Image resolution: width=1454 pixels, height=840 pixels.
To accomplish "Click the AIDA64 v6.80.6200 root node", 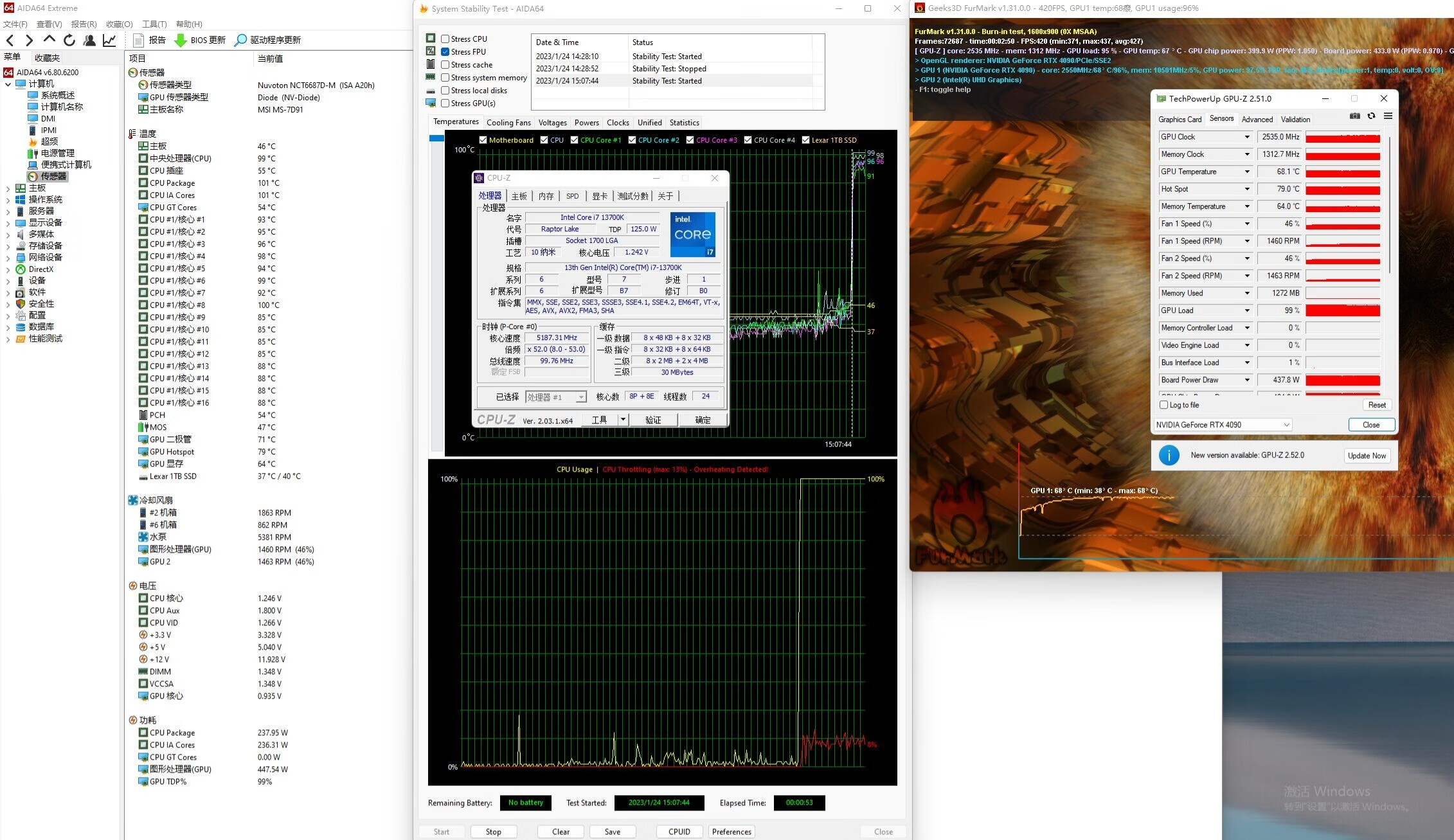I will tap(41, 72).
